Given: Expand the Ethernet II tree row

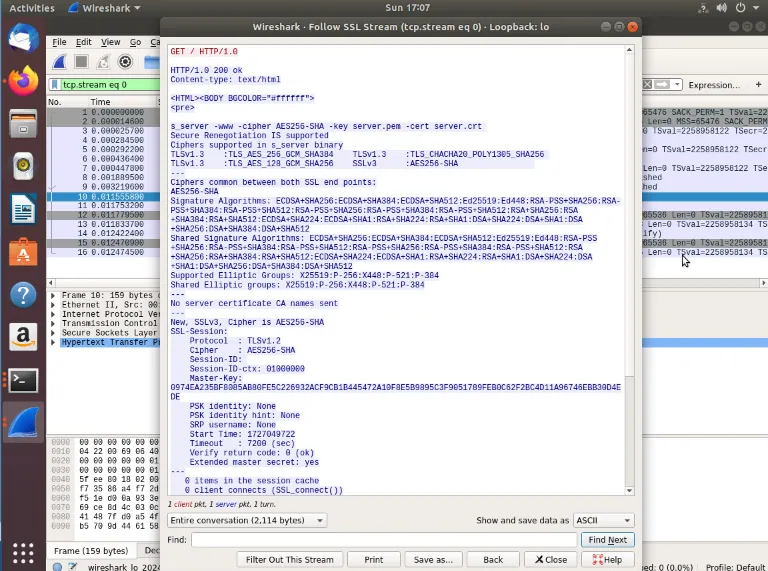Looking at the screenshot, I should (x=53, y=305).
